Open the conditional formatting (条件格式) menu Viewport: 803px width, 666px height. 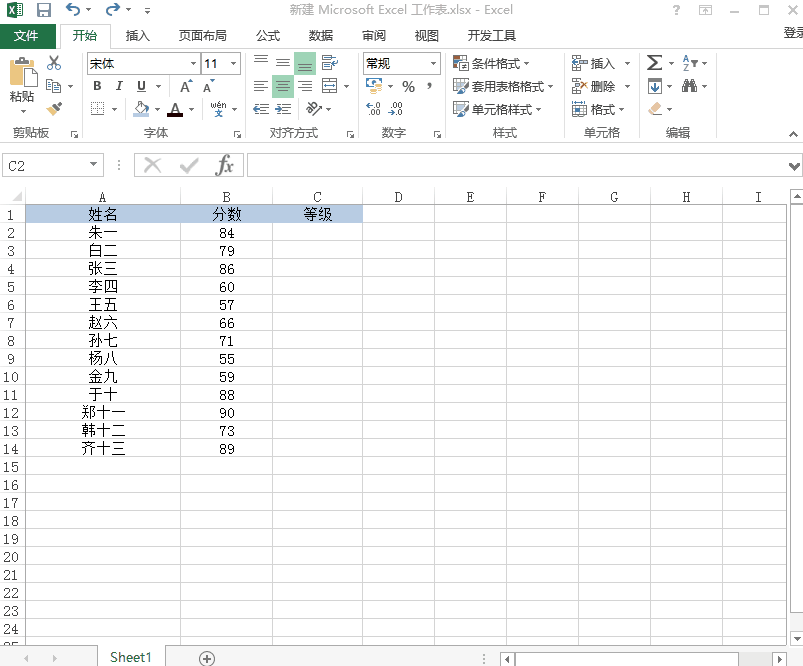point(493,62)
